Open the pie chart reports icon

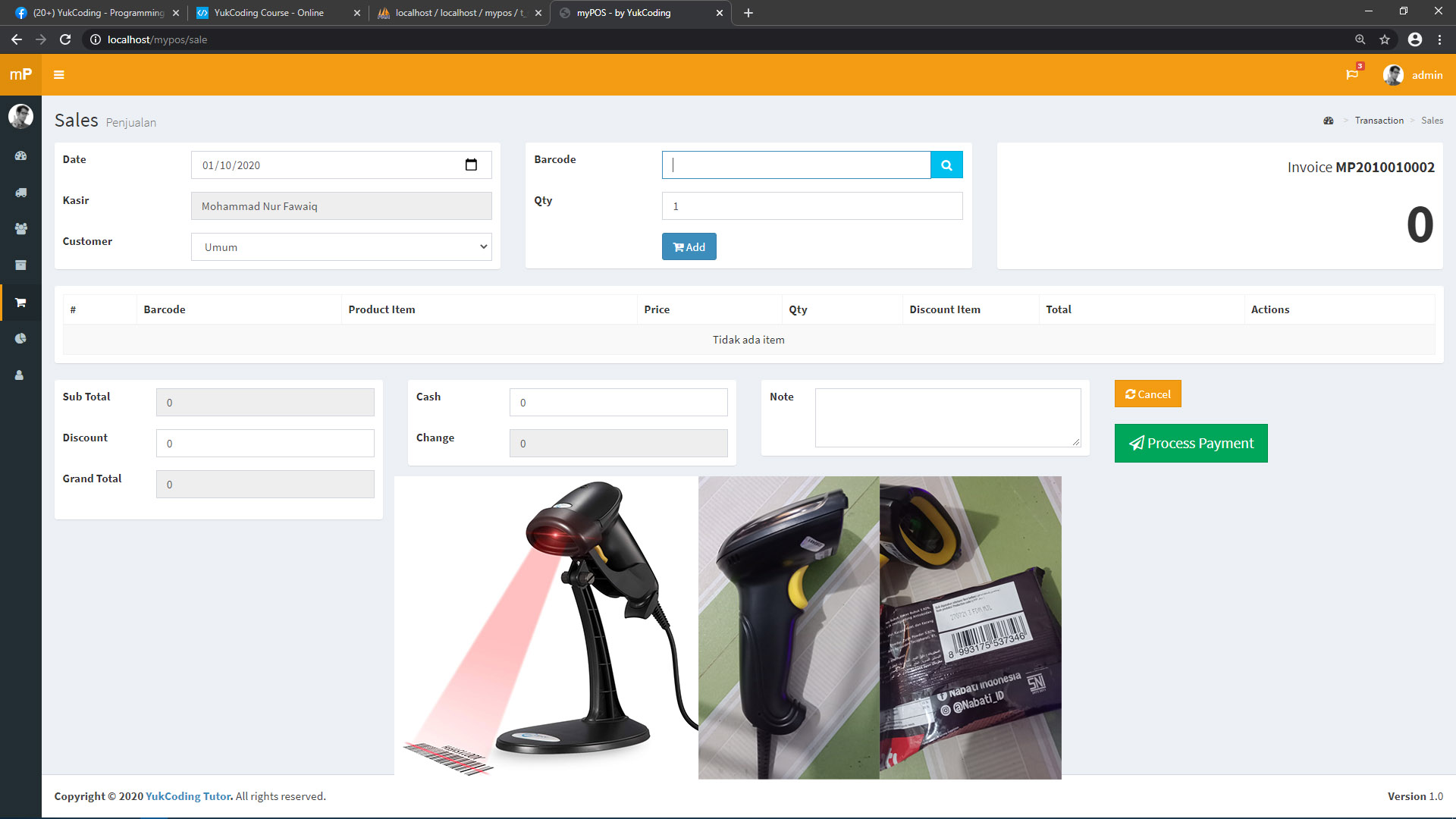coord(20,338)
